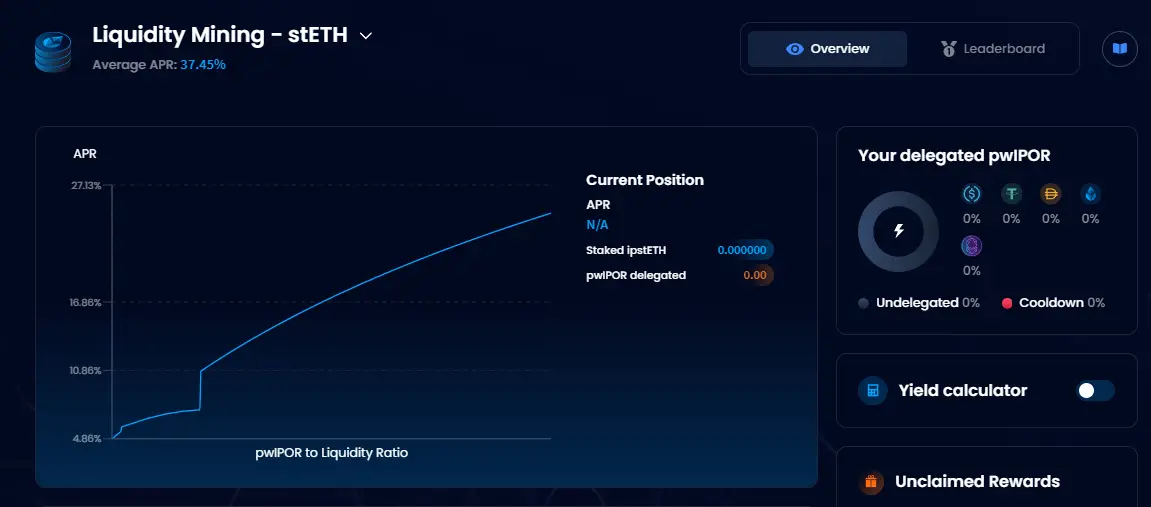Image resolution: width=1151 pixels, height=507 pixels.
Task: Switch to the Leaderboard tab
Action: (993, 49)
